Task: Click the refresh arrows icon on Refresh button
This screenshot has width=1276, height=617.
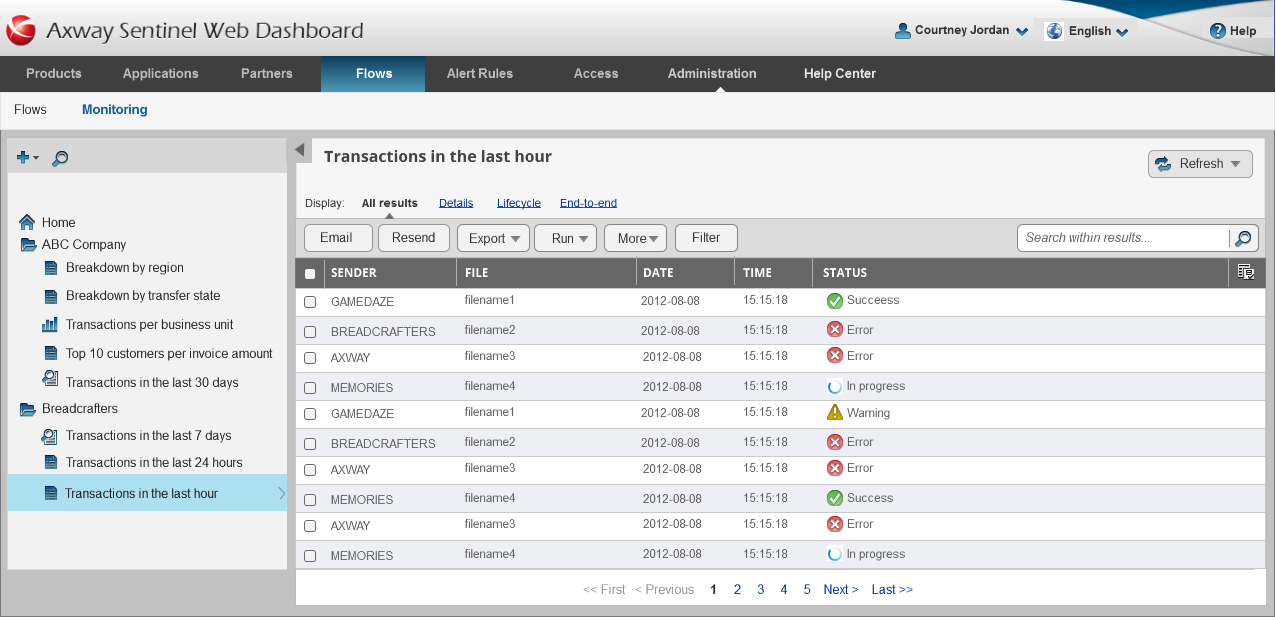Action: 1163,164
